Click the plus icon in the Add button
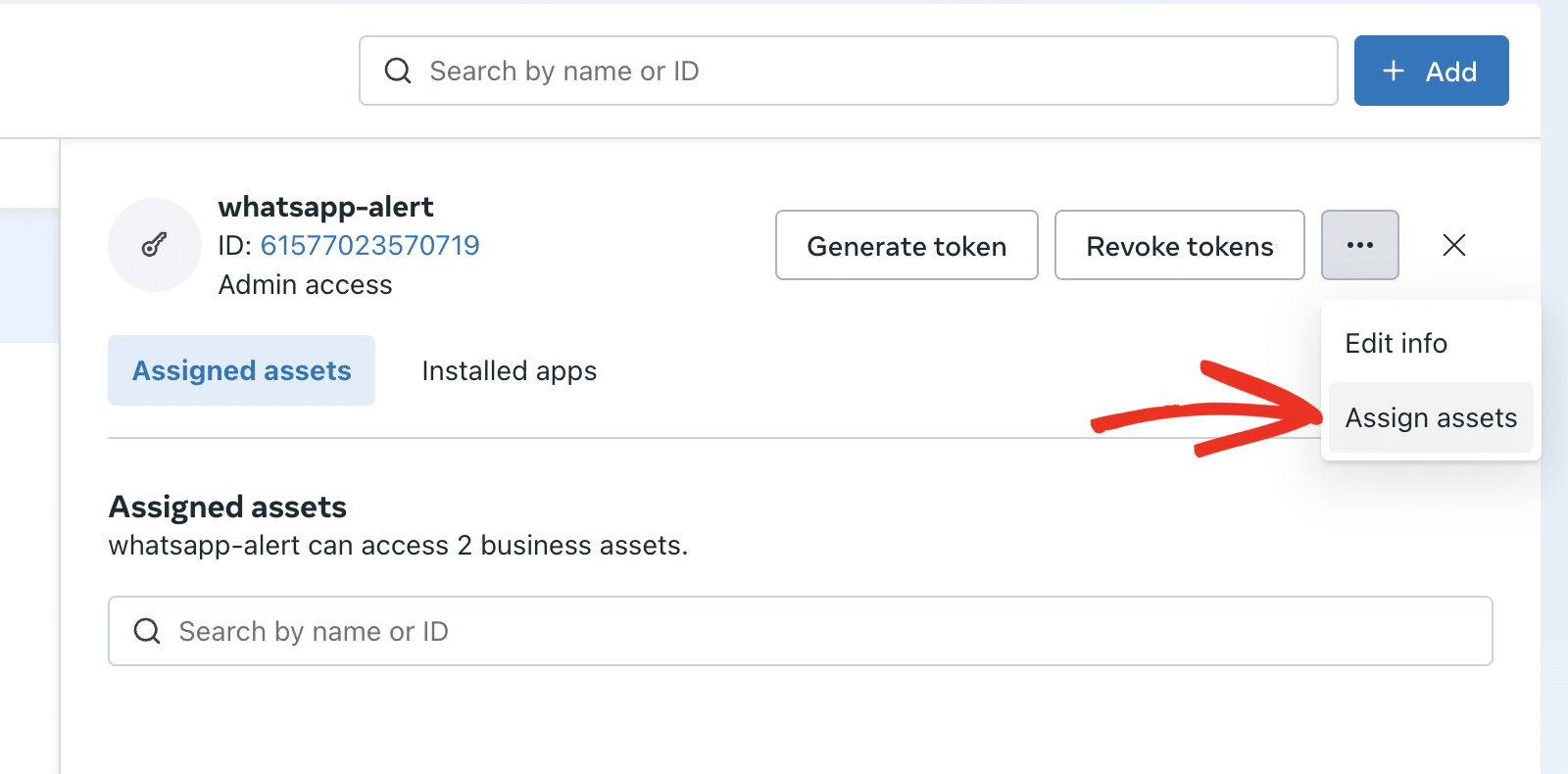This screenshot has width=1568, height=774. [x=1394, y=71]
